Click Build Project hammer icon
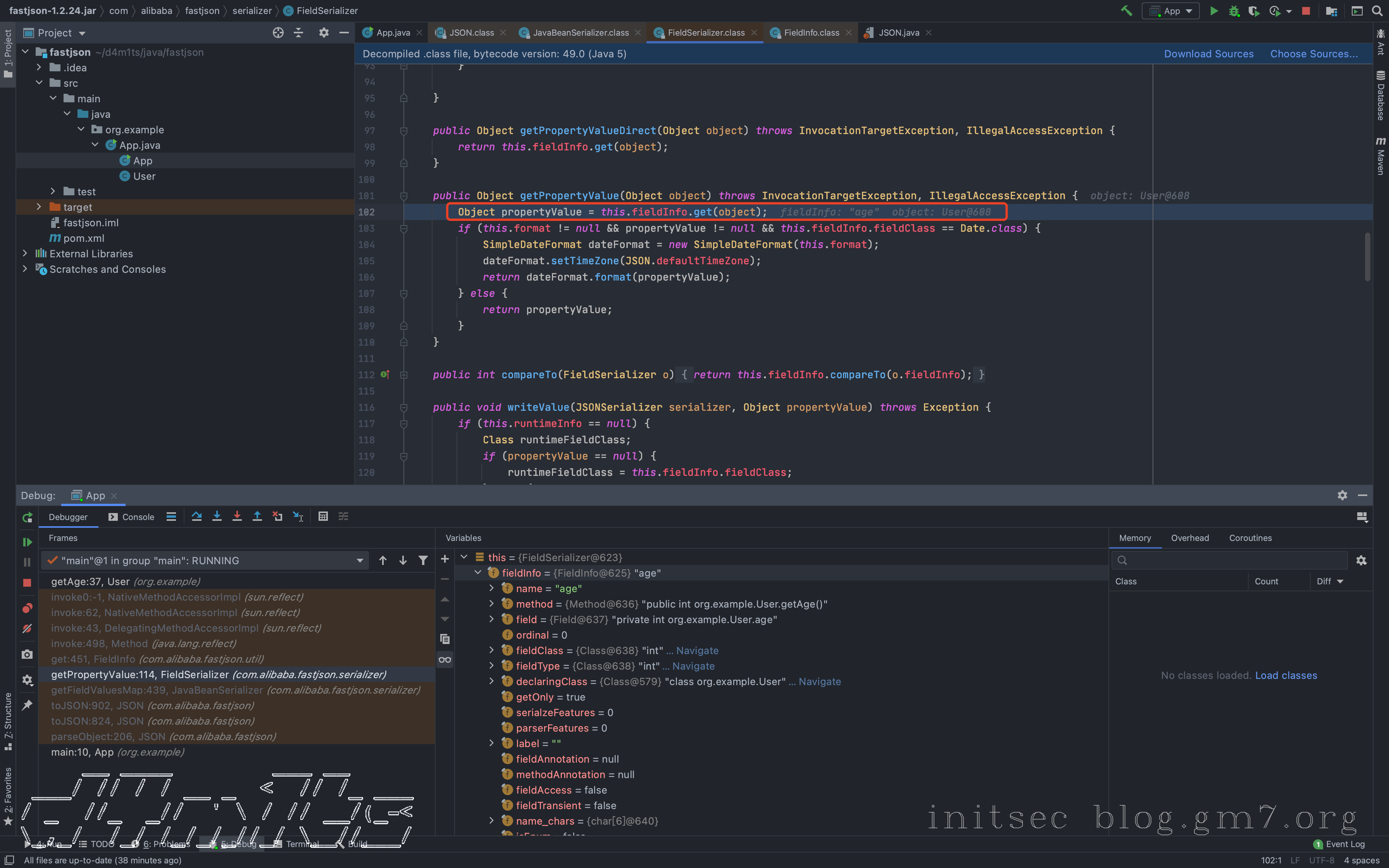Image resolution: width=1389 pixels, height=868 pixels. point(1126,11)
